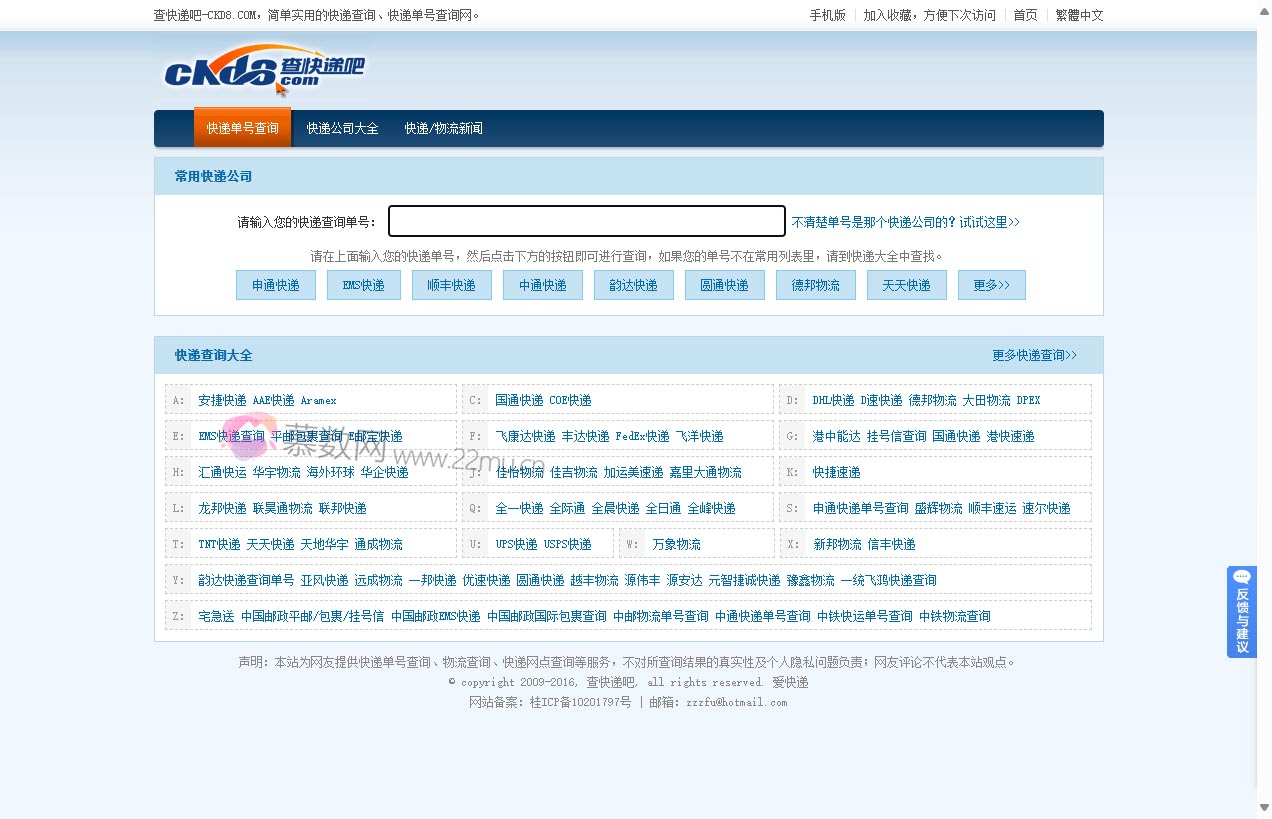This screenshot has width=1272, height=819.
Task: Expand more couriers with 更多>> button
Action: coord(991,285)
